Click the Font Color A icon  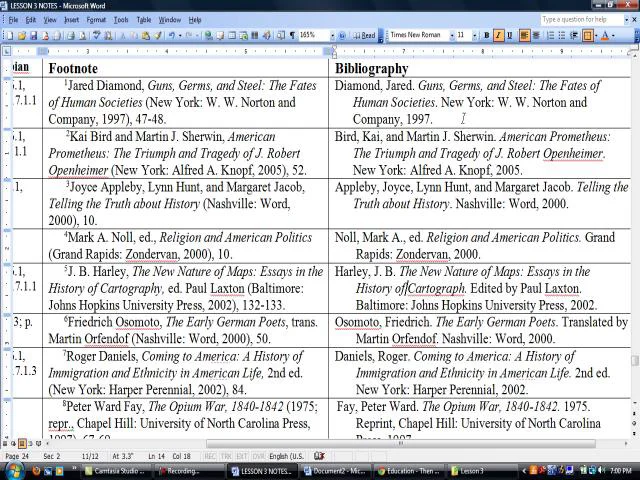(x=605, y=36)
